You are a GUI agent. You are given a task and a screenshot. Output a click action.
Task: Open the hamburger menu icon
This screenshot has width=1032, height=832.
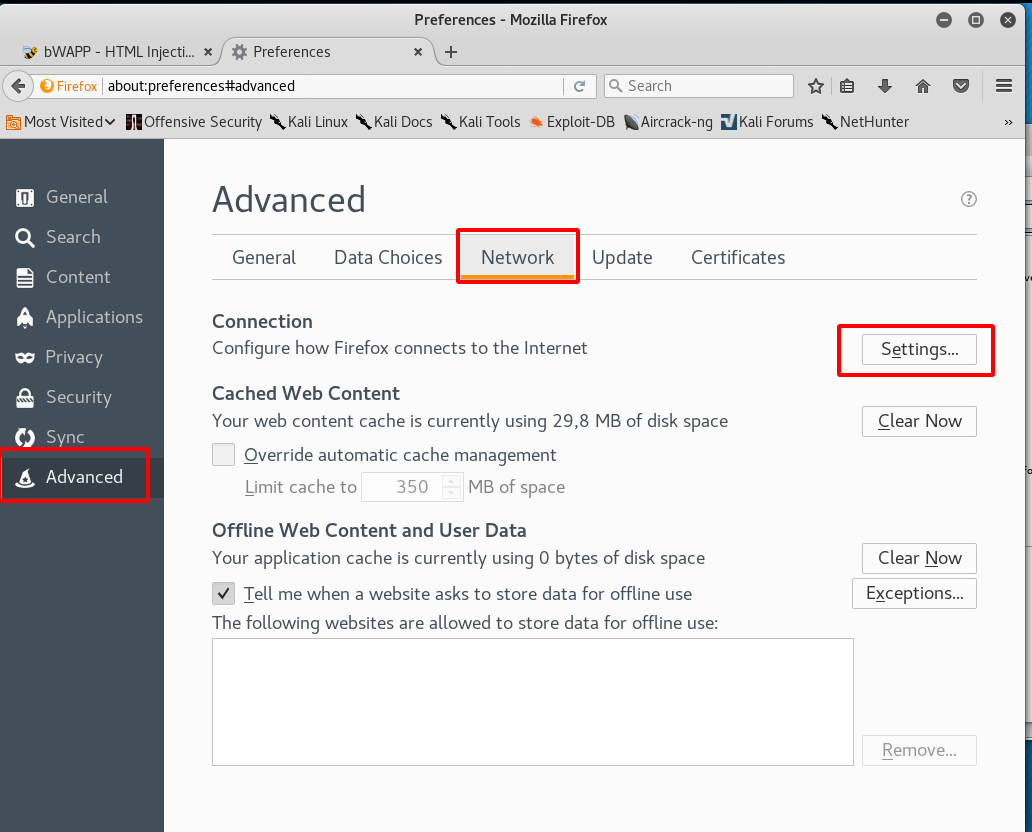1004,86
